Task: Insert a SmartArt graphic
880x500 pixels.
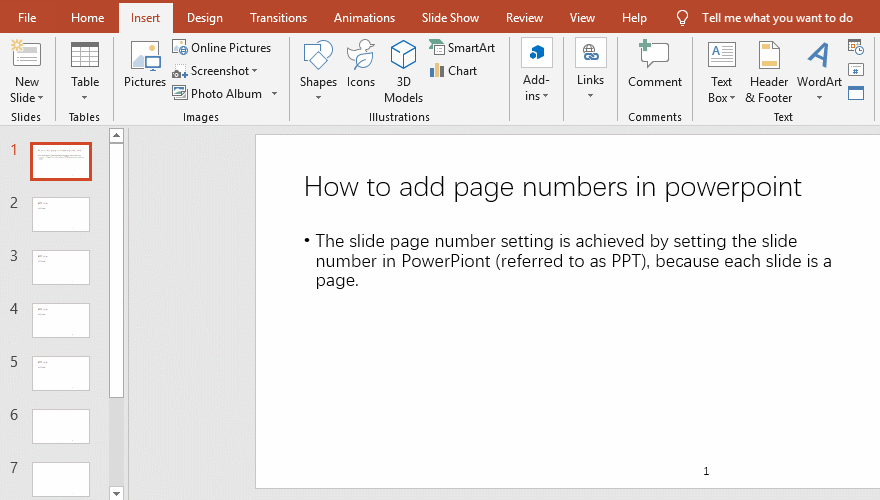Action: (462, 48)
